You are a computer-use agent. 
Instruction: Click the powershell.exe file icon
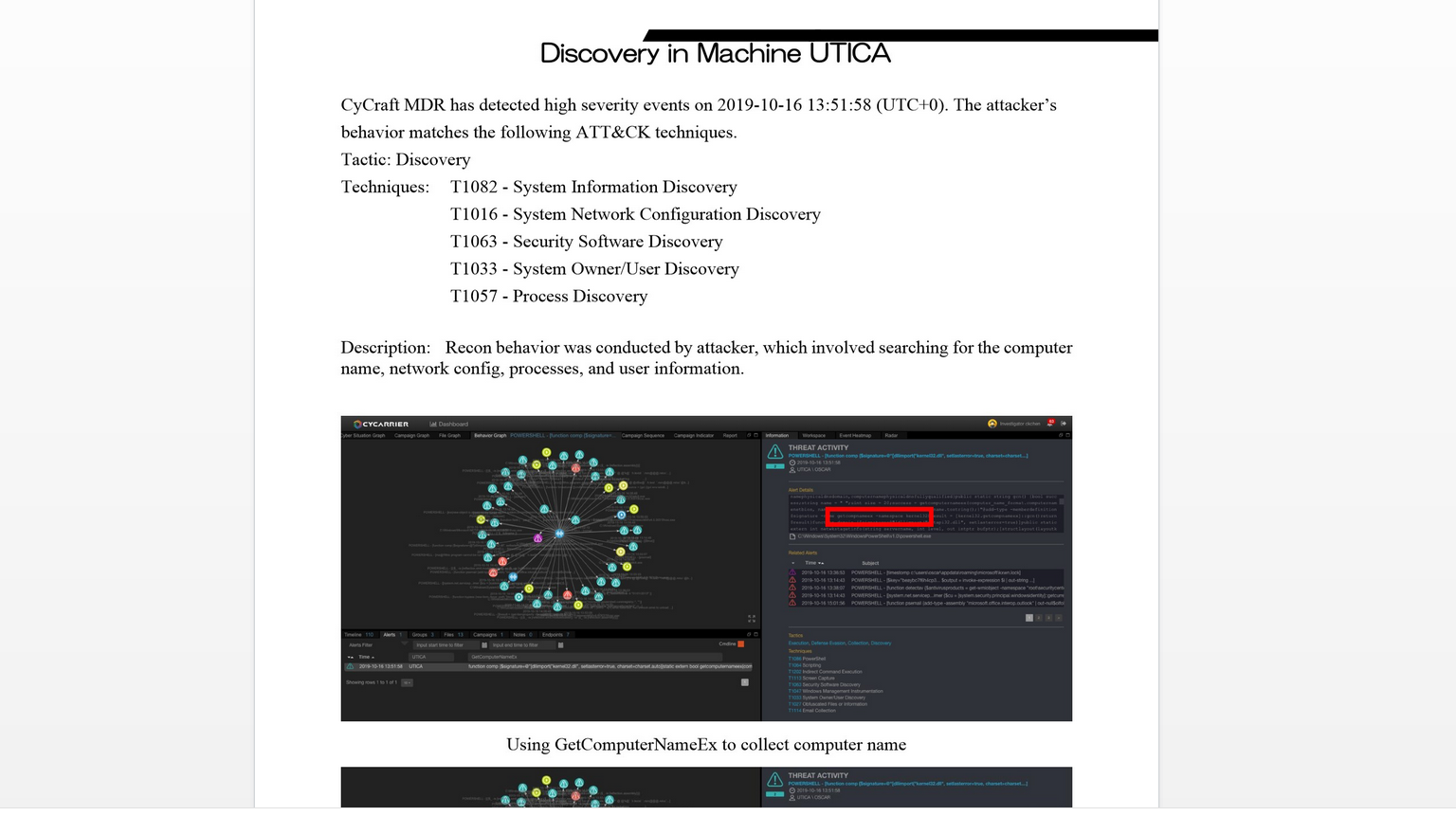tap(792, 536)
